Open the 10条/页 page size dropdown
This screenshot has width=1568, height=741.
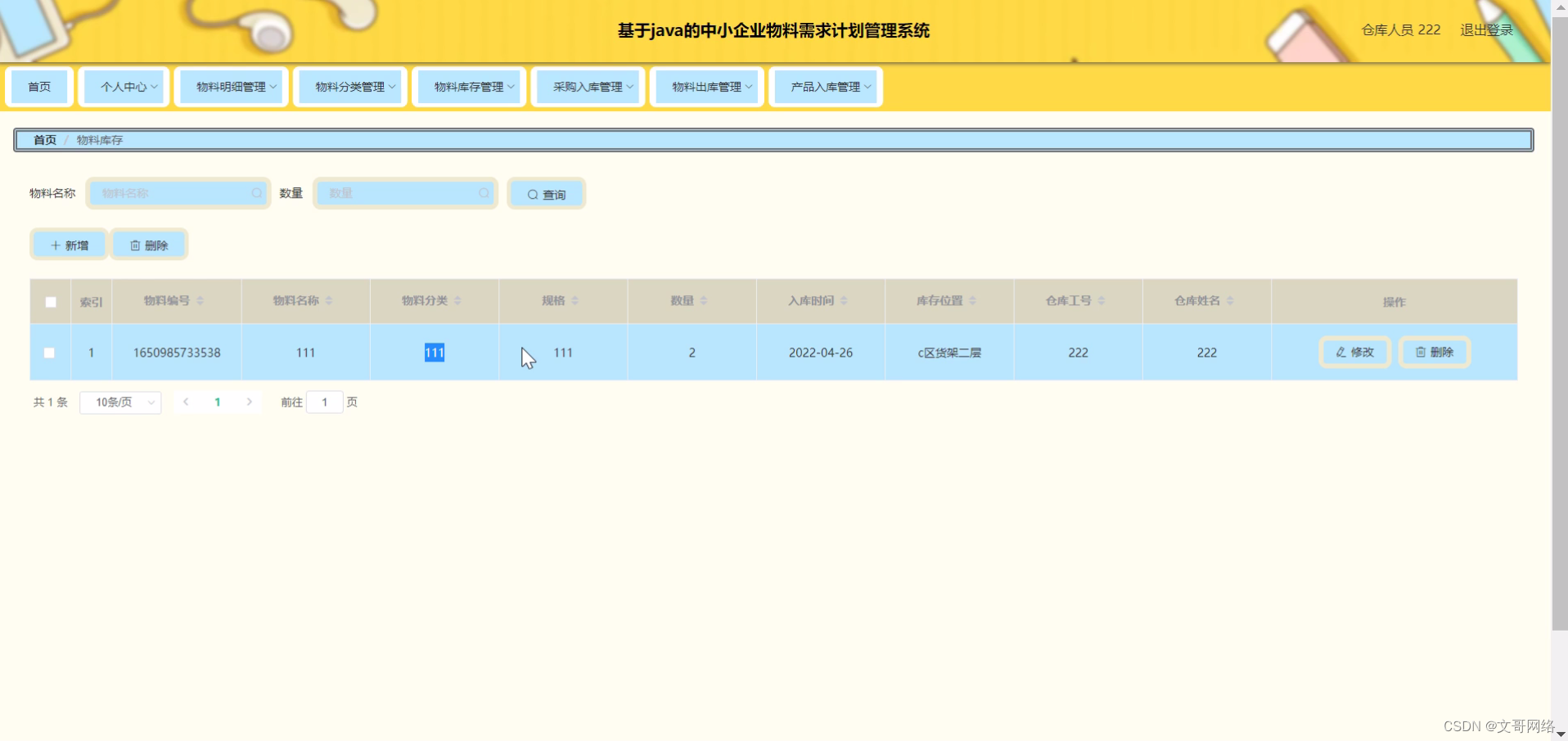[x=119, y=402]
